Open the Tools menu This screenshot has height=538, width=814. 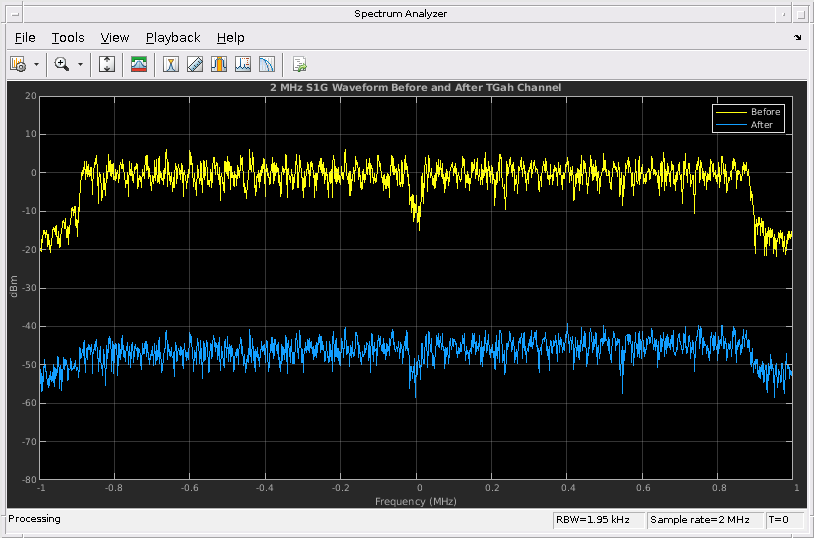click(68, 38)
